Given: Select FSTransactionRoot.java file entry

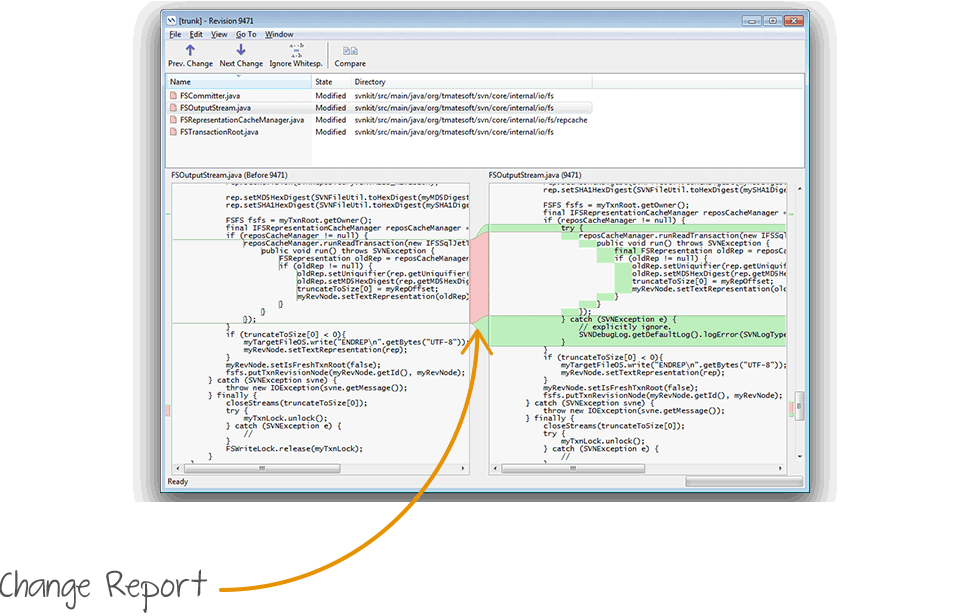Looking at the screenshot, I should 219,132.
